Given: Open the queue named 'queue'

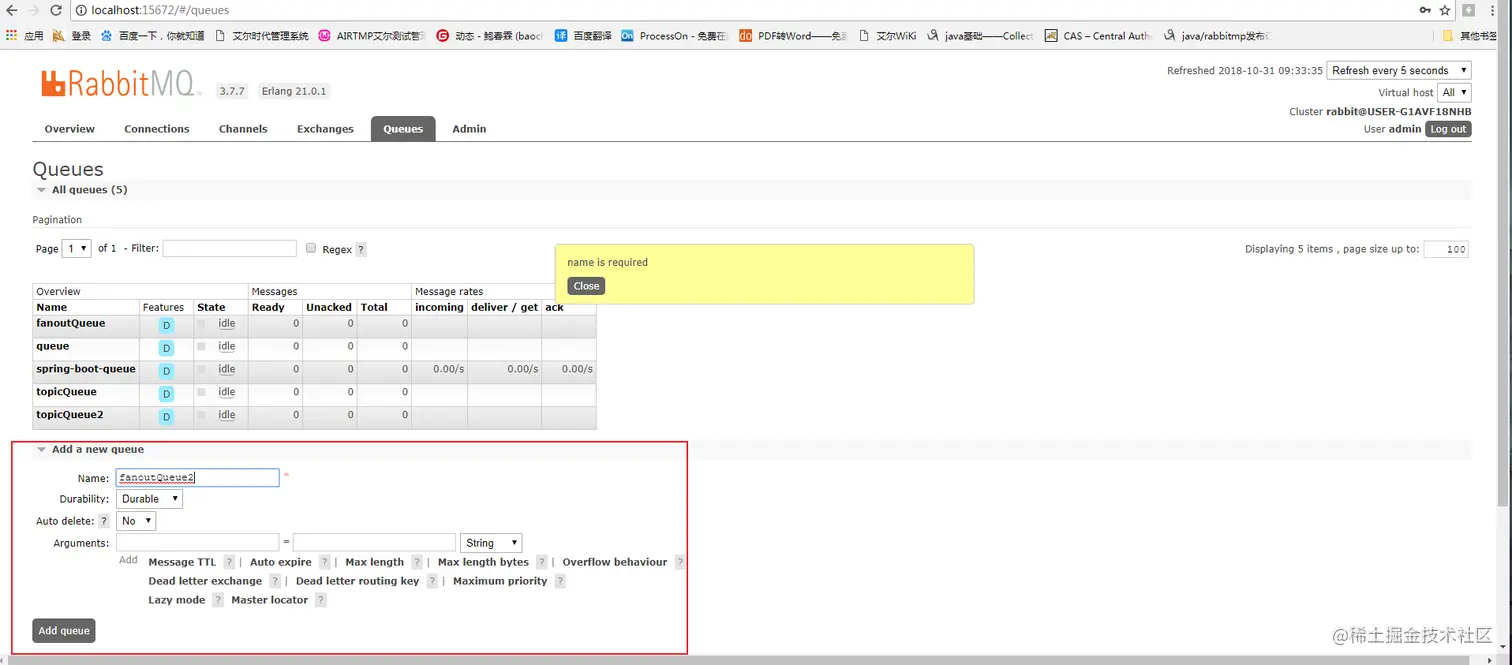Looking at the screenshot, I should pyautogui.click(x=53, y=346).
